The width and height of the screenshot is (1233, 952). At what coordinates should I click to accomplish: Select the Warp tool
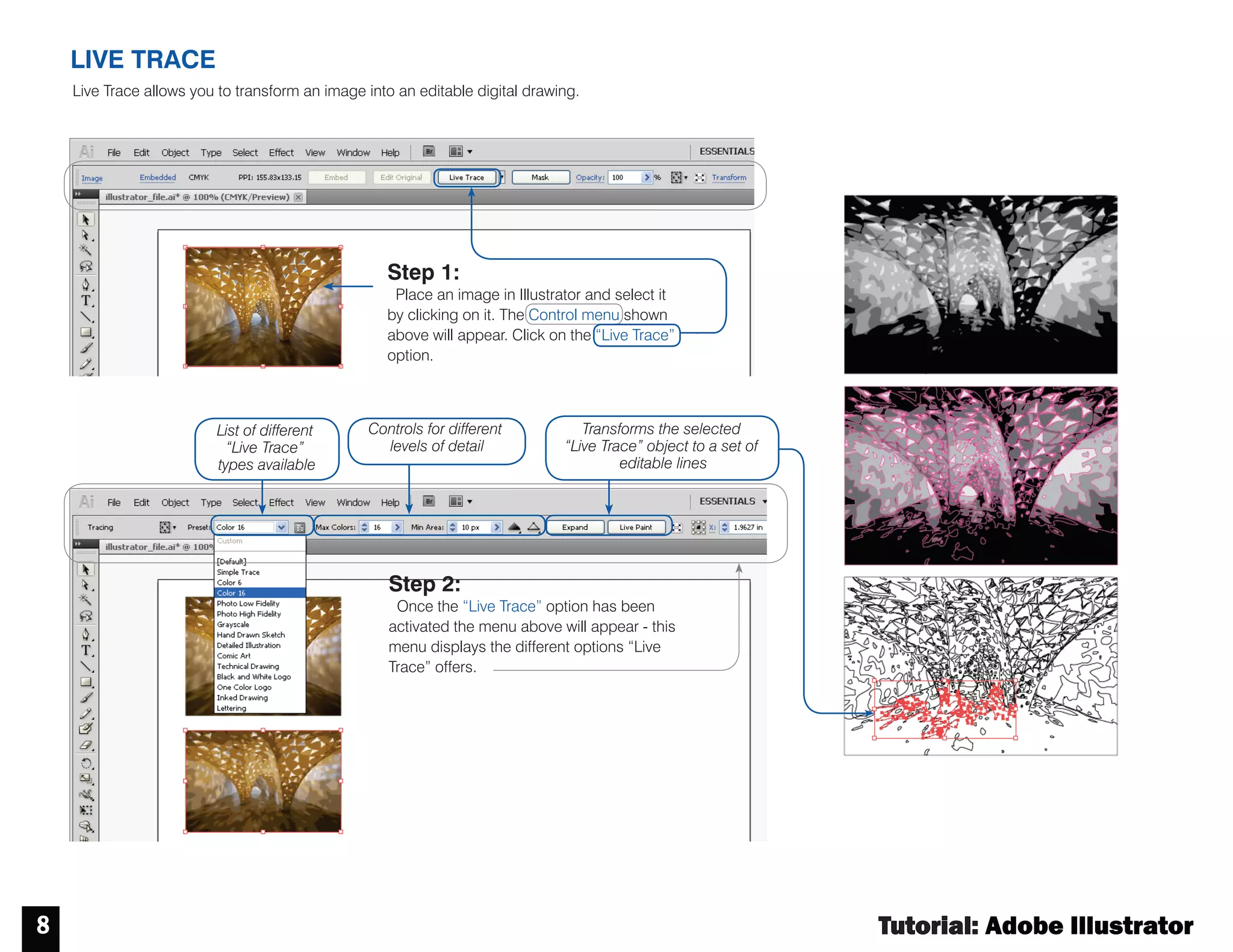coord(86,794)
